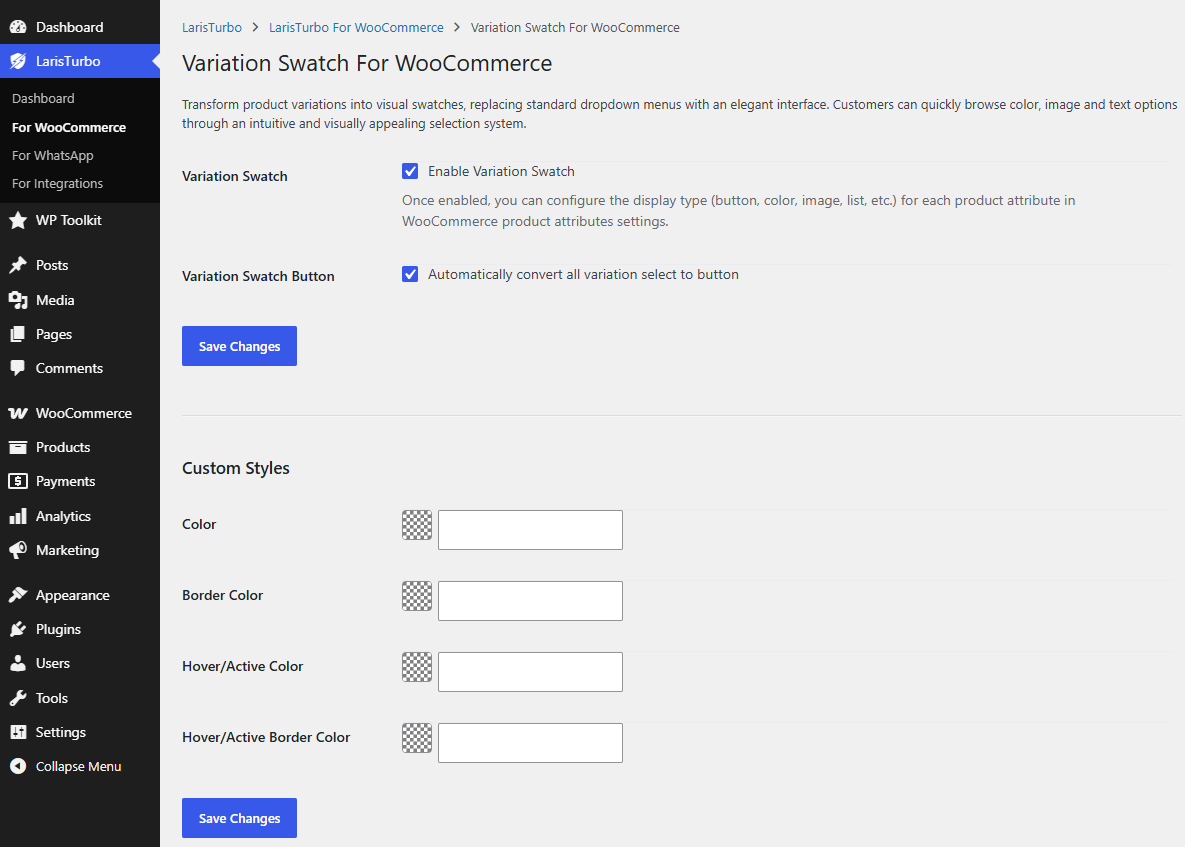Click the Appearance paintbrush icon
The image size is (1185, 847).
tap(18, 595)
